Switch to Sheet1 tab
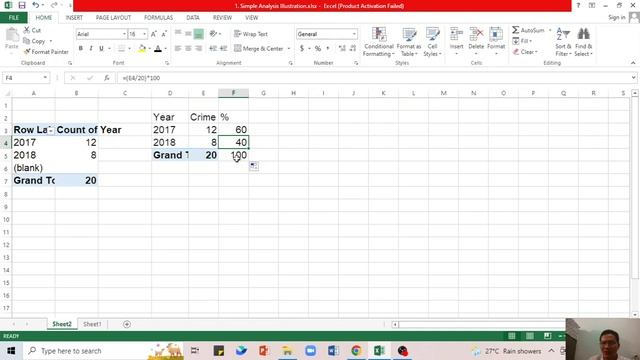 [92, 324]
